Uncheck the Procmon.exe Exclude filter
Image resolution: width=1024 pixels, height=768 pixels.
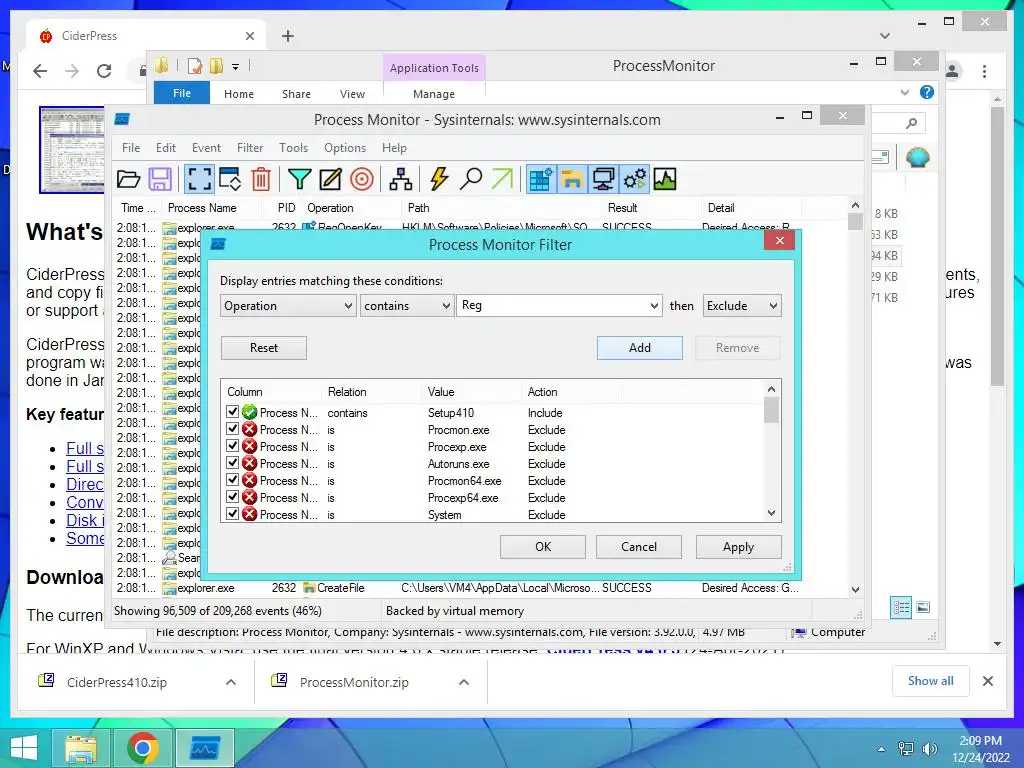232,429
